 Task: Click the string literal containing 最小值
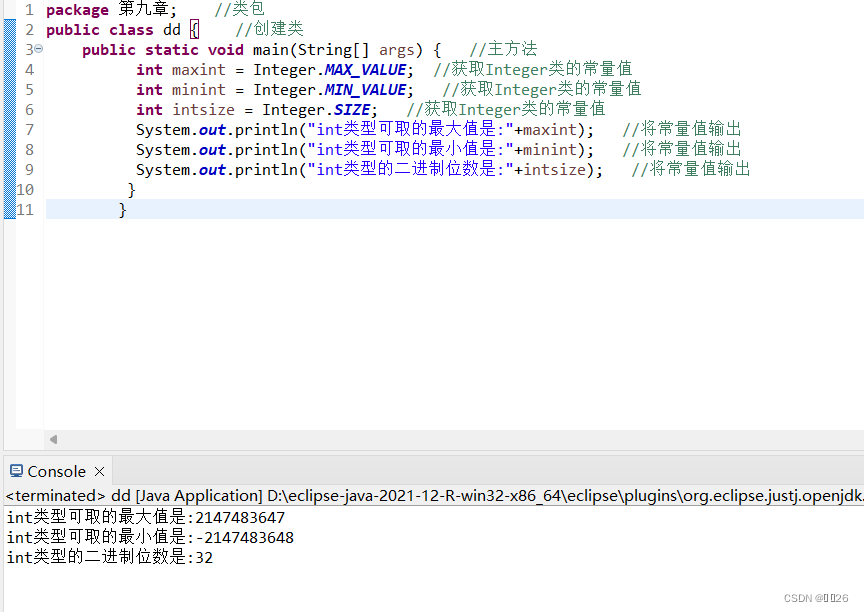click(411, 149)
